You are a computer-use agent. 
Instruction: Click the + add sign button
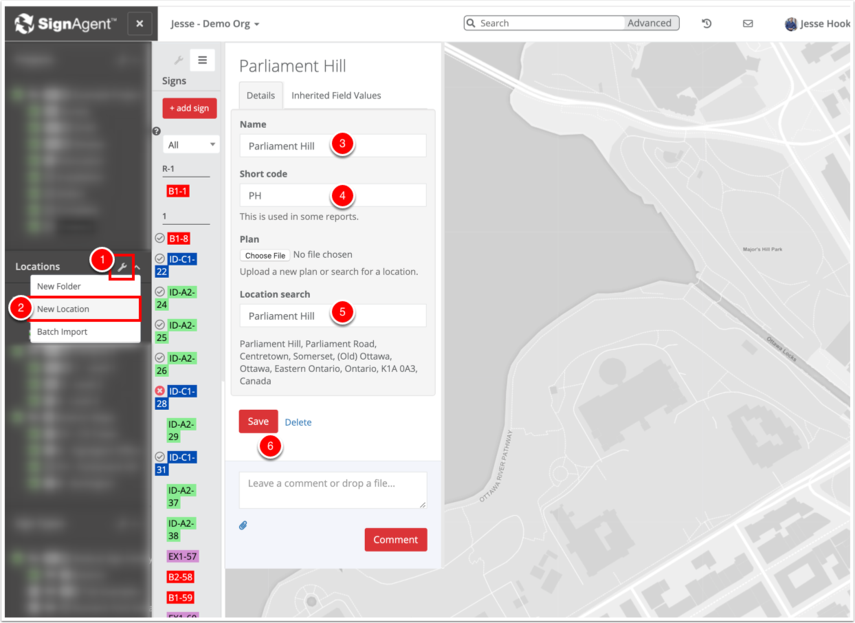pos(189,108)
